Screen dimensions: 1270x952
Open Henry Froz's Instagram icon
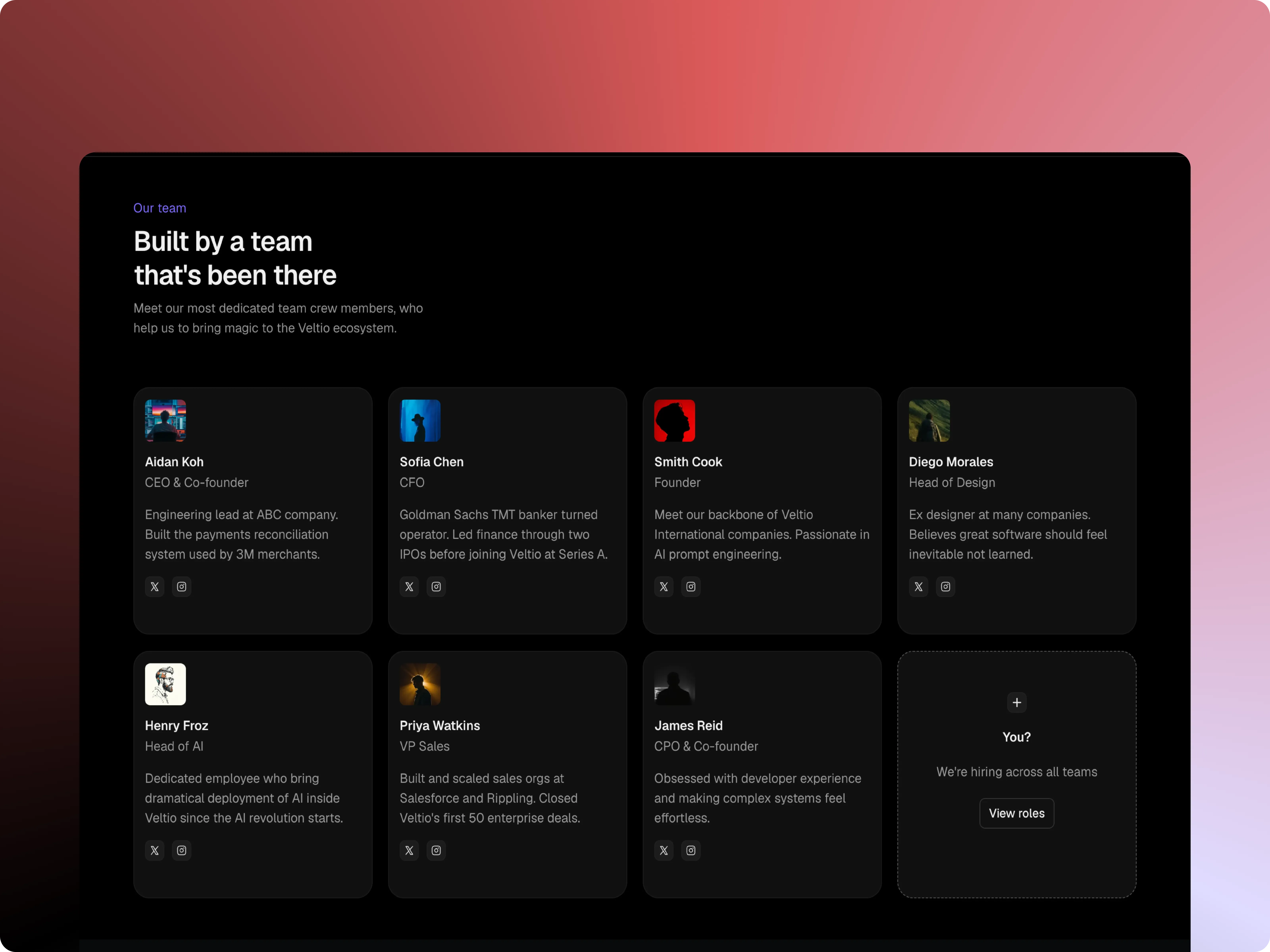181,850
